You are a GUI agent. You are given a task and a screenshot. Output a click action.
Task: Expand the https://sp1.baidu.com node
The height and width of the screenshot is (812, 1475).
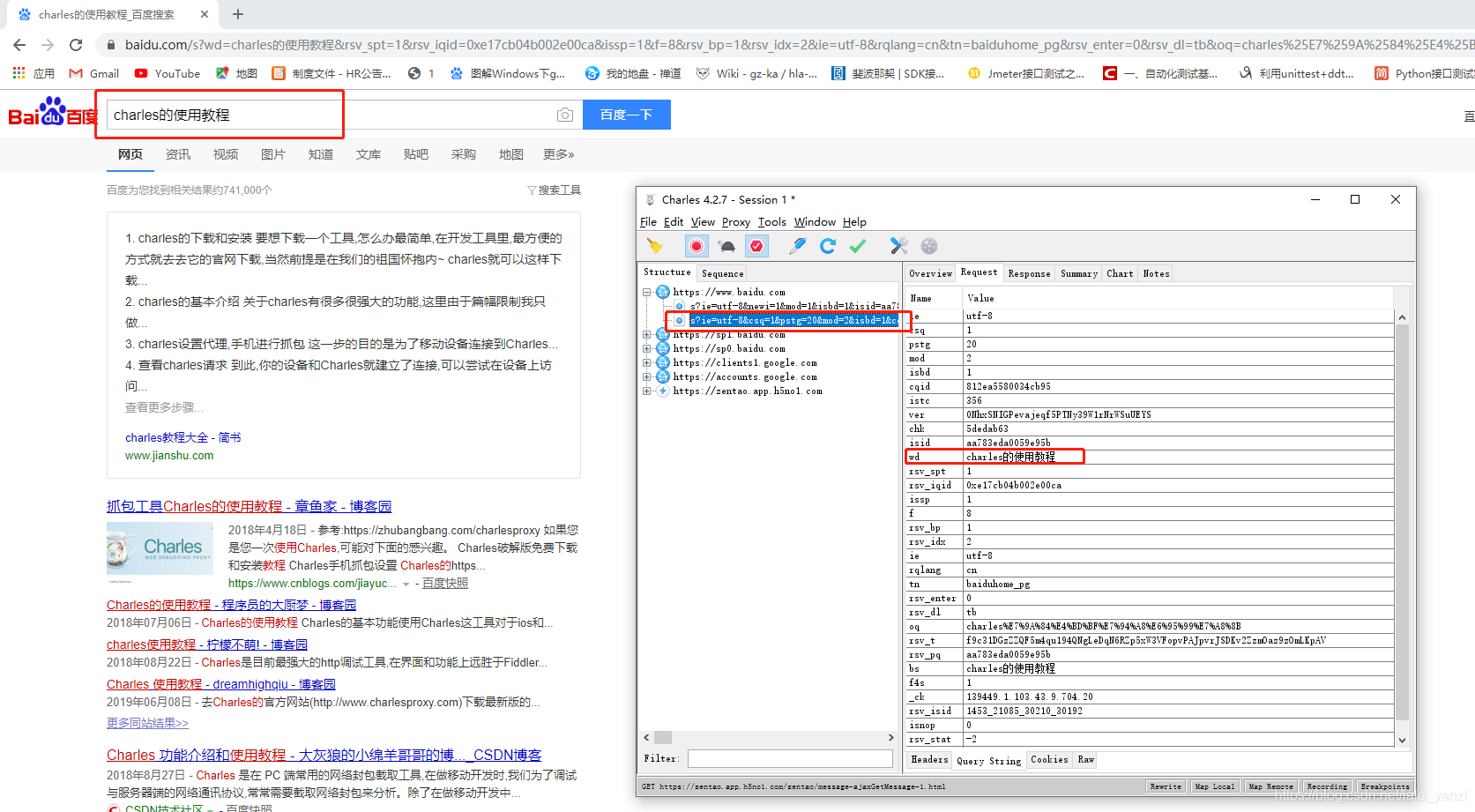(646, 334)
